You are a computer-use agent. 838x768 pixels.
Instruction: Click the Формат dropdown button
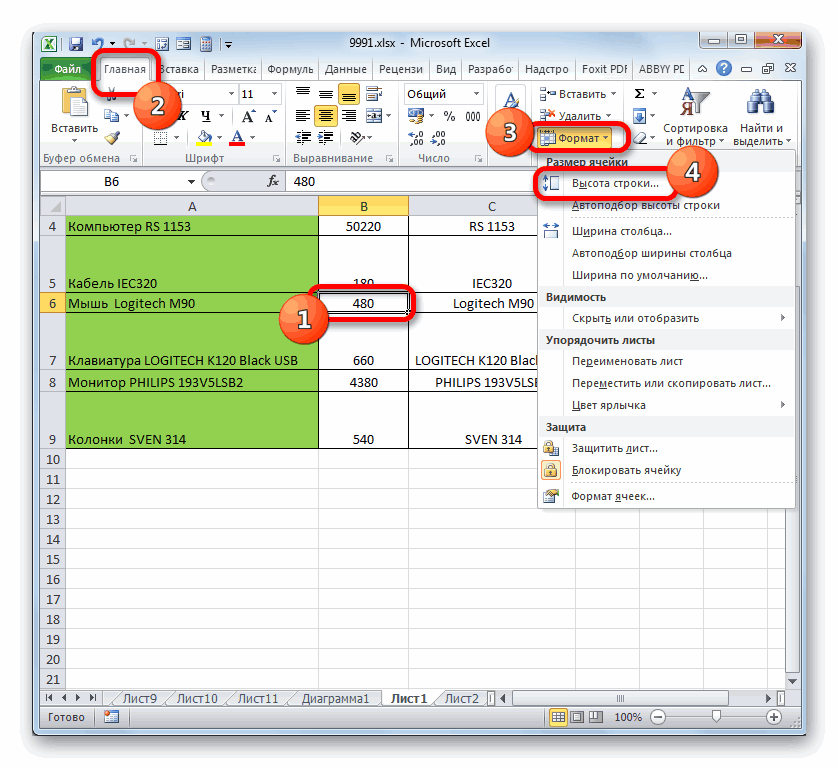point(575,138)
